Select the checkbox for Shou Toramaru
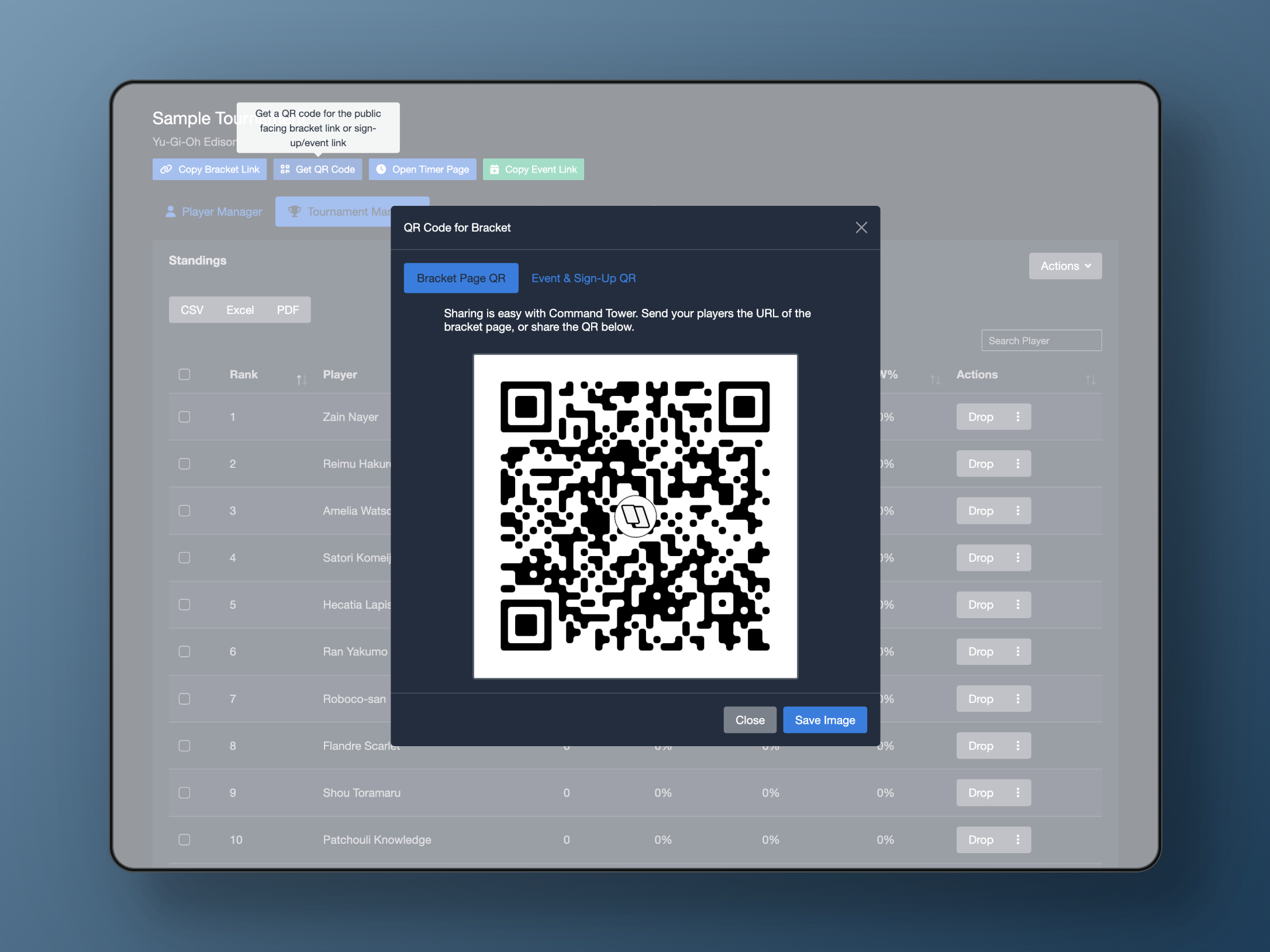Image resolution: width=1270 pixels, height=952 pixels. coord(184,792)
